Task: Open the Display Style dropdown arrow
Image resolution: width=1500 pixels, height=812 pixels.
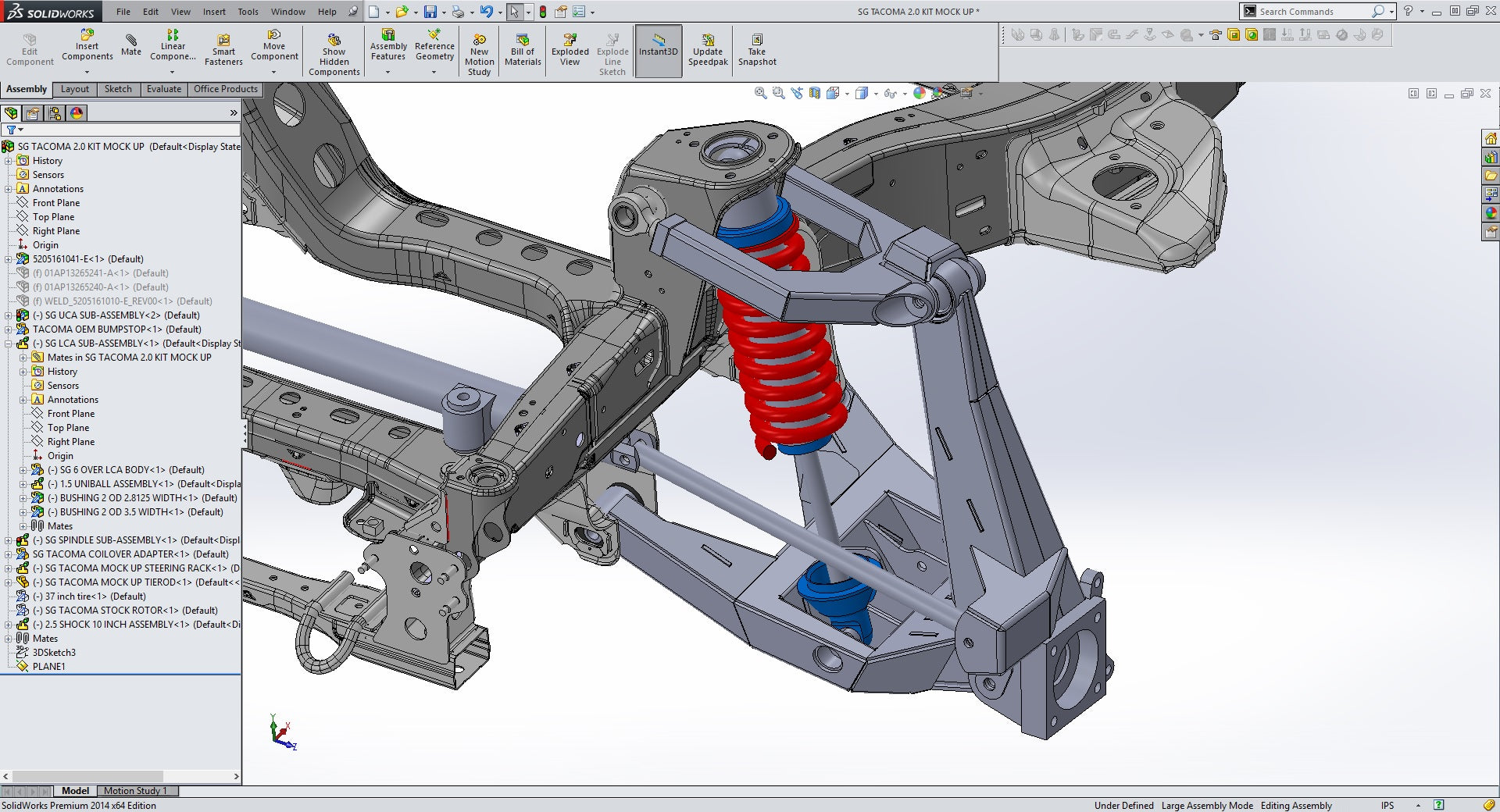Action: click(876, 94)
